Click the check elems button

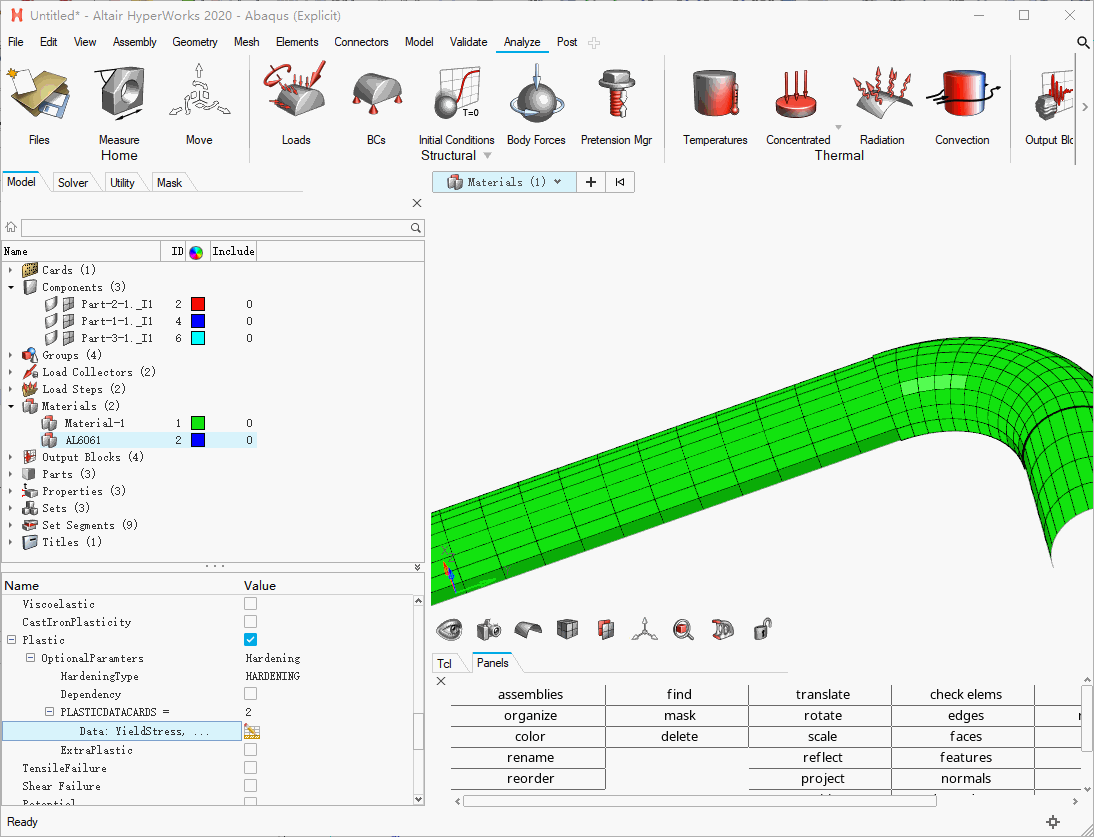[x=965, y=695]
